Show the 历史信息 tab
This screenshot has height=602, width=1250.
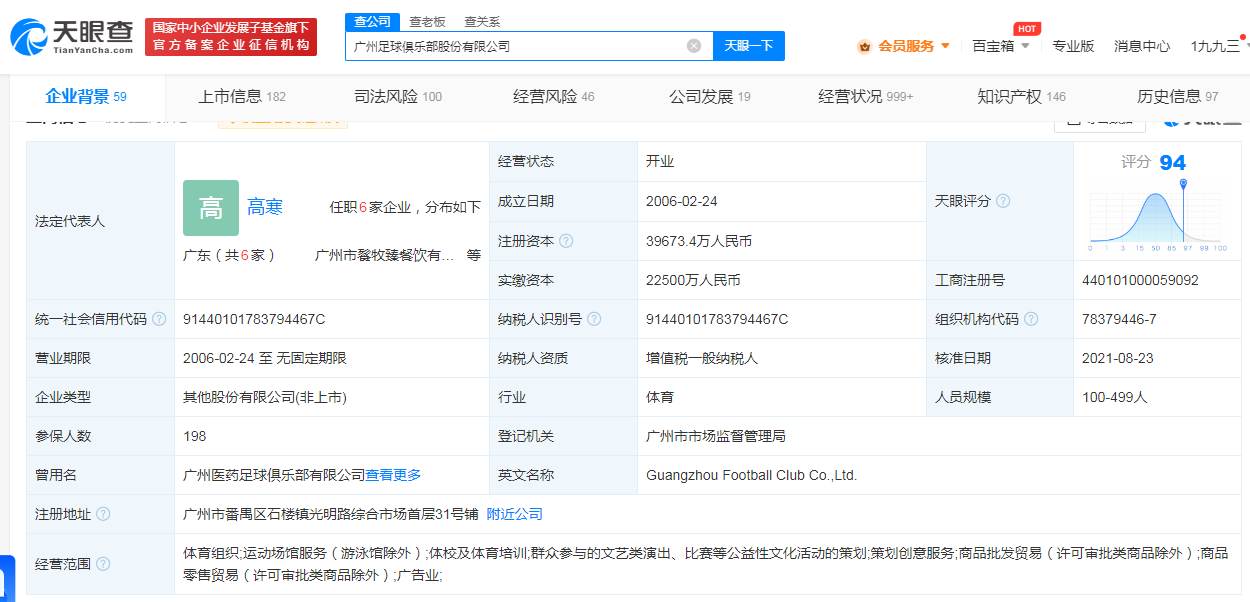click(1178, 96)
